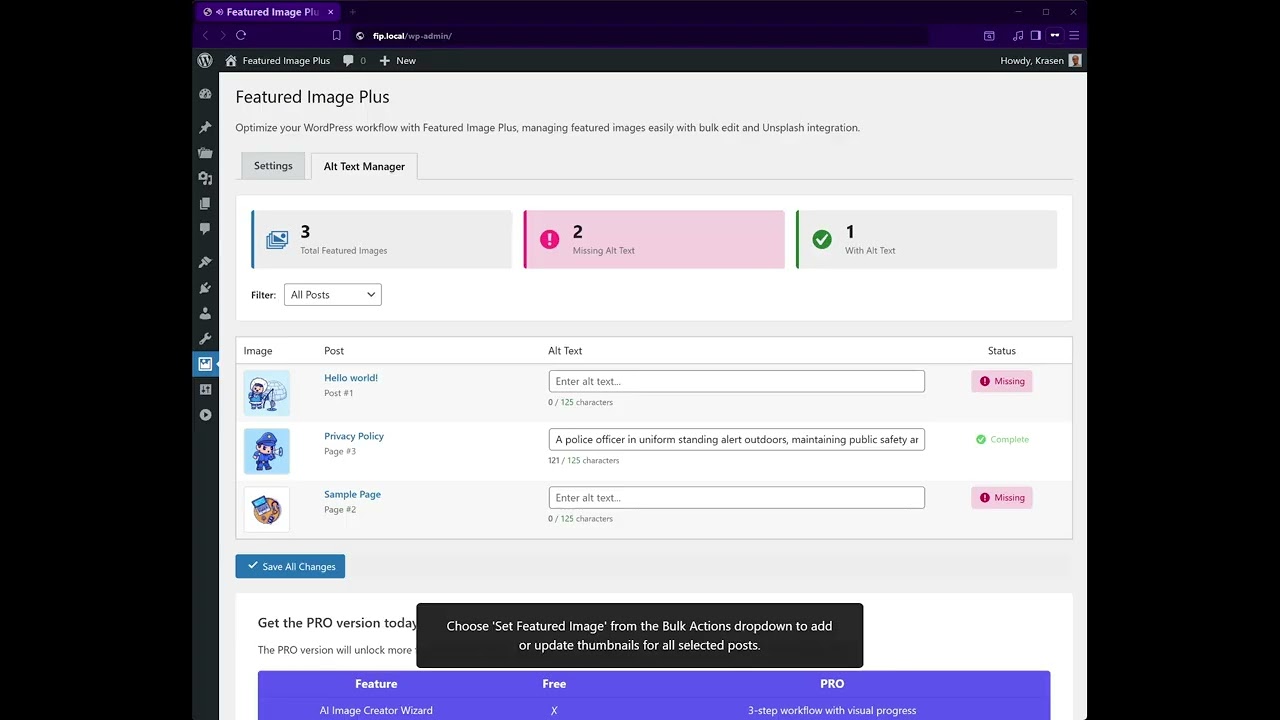This screenshot has width=1280, height=720.
Task: Open the Portfolio folder sidebar icon
Action: click(205, 153)
